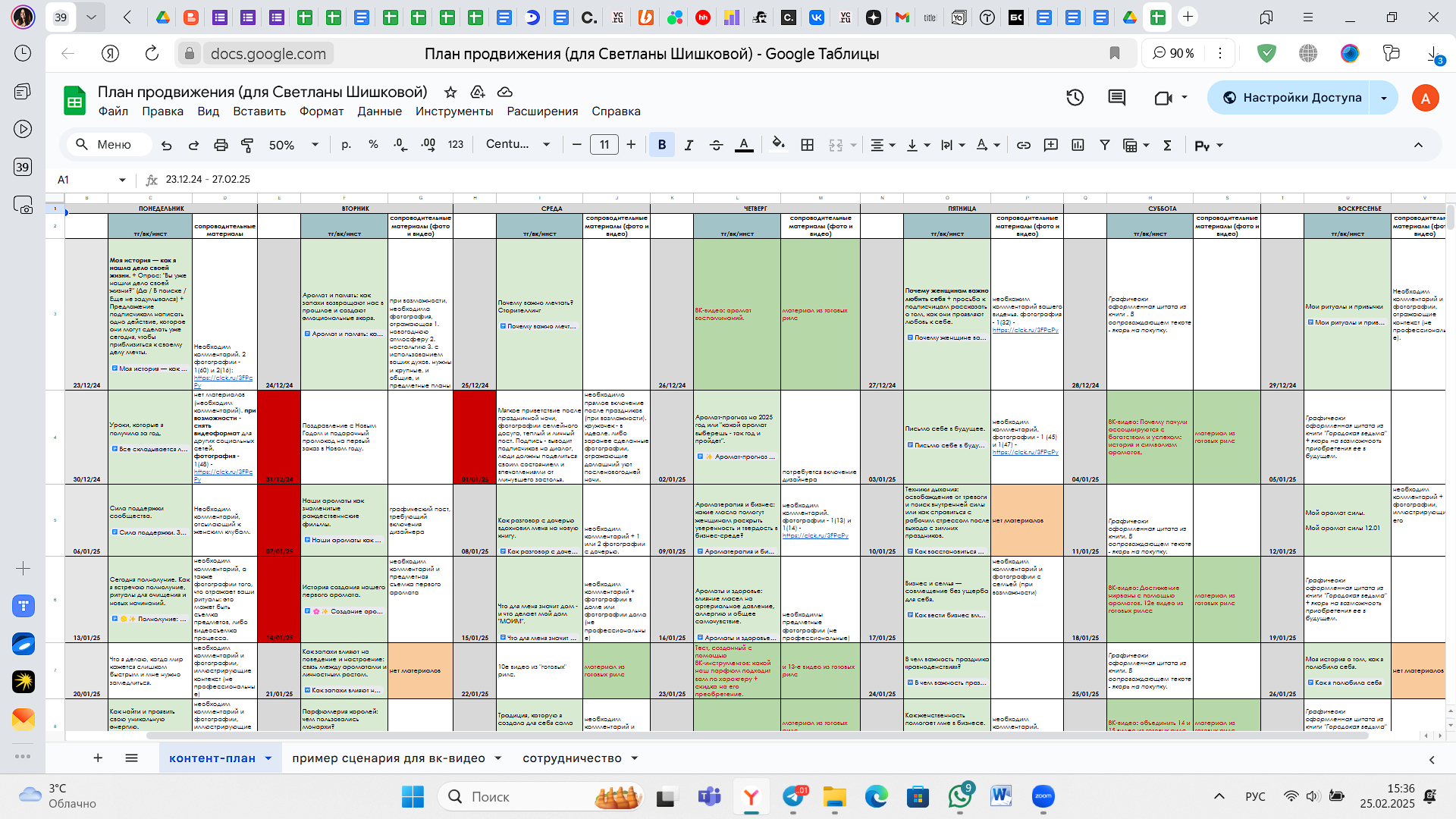Open the functions sigma icon
This screenshot has height=819, width=1456.
point(1168,145)
